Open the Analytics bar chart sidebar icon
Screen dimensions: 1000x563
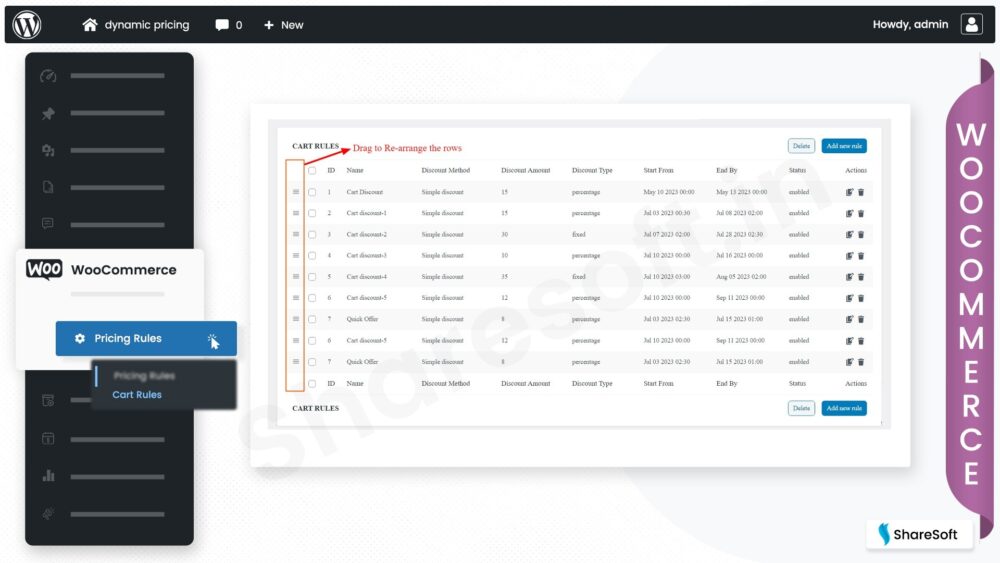[x=48, y=476]
